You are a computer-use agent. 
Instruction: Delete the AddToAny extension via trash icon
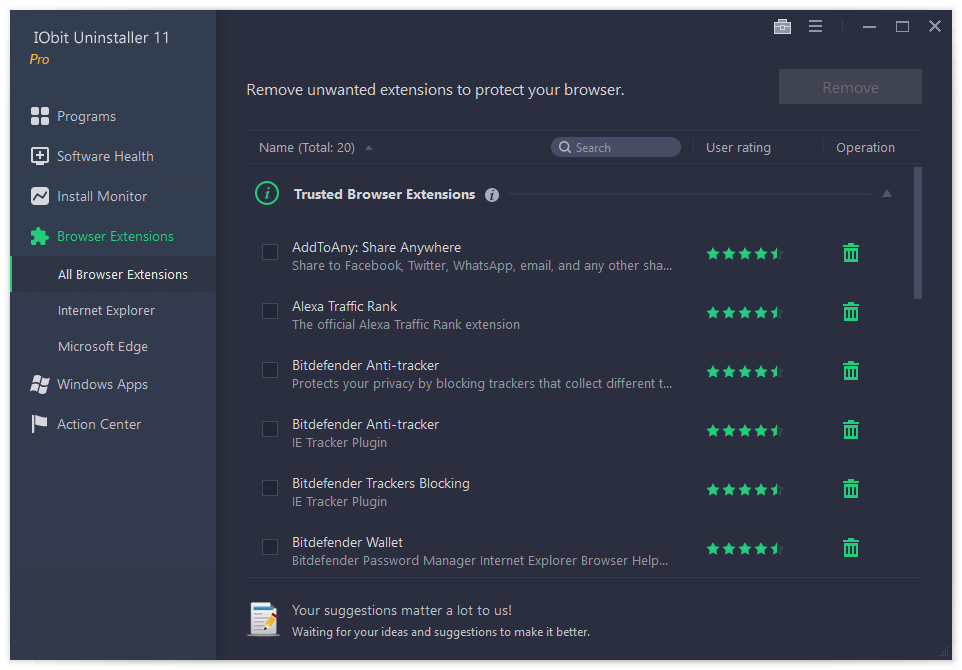coord(850,253)
